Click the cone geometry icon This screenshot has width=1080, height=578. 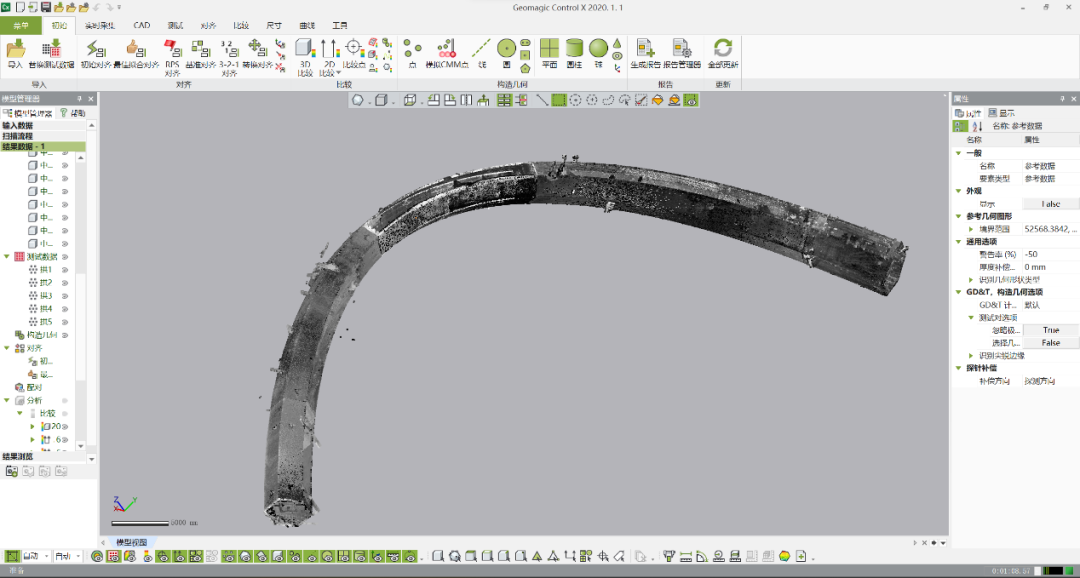tap(616, 43)
